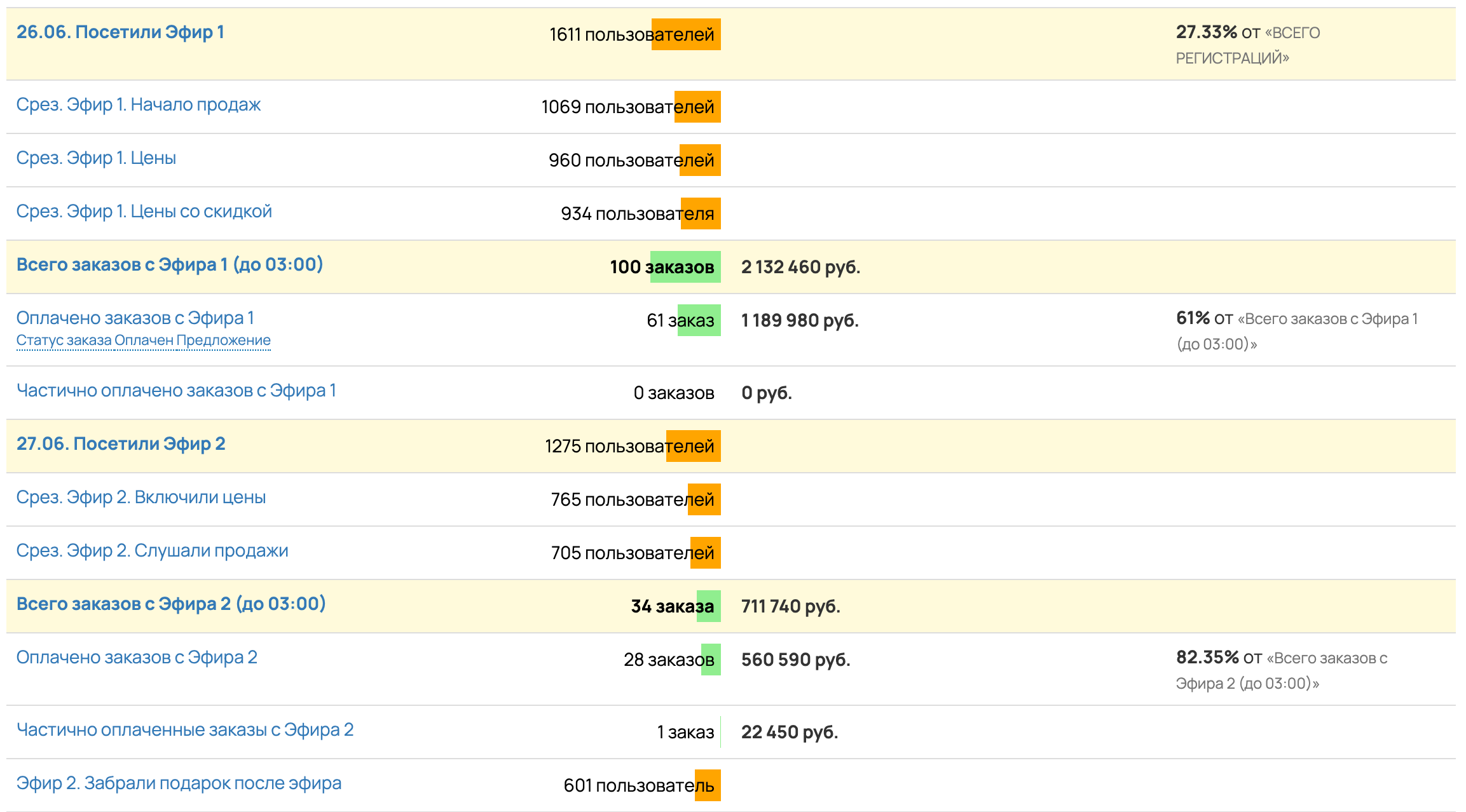Click the '1275 пользователей' count value
1466x812 pixels.
(629, 446)
